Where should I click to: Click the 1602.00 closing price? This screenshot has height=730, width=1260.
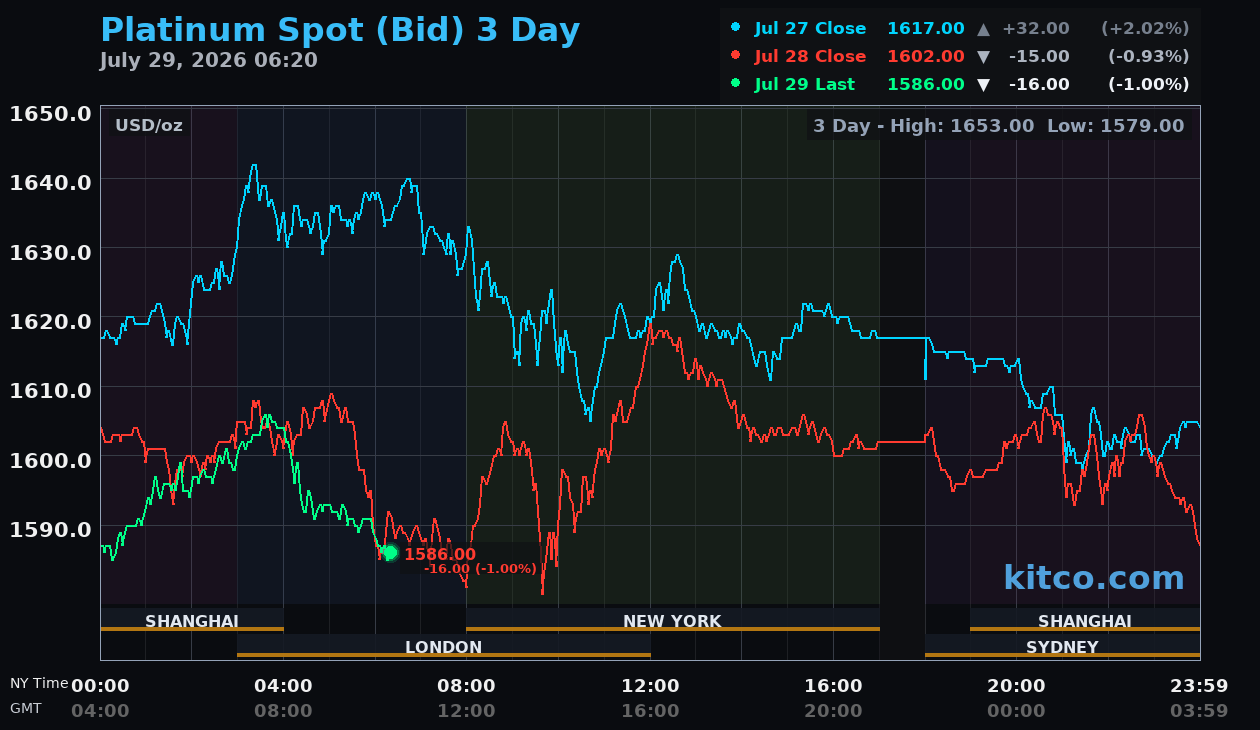click(x=926, y=57)
